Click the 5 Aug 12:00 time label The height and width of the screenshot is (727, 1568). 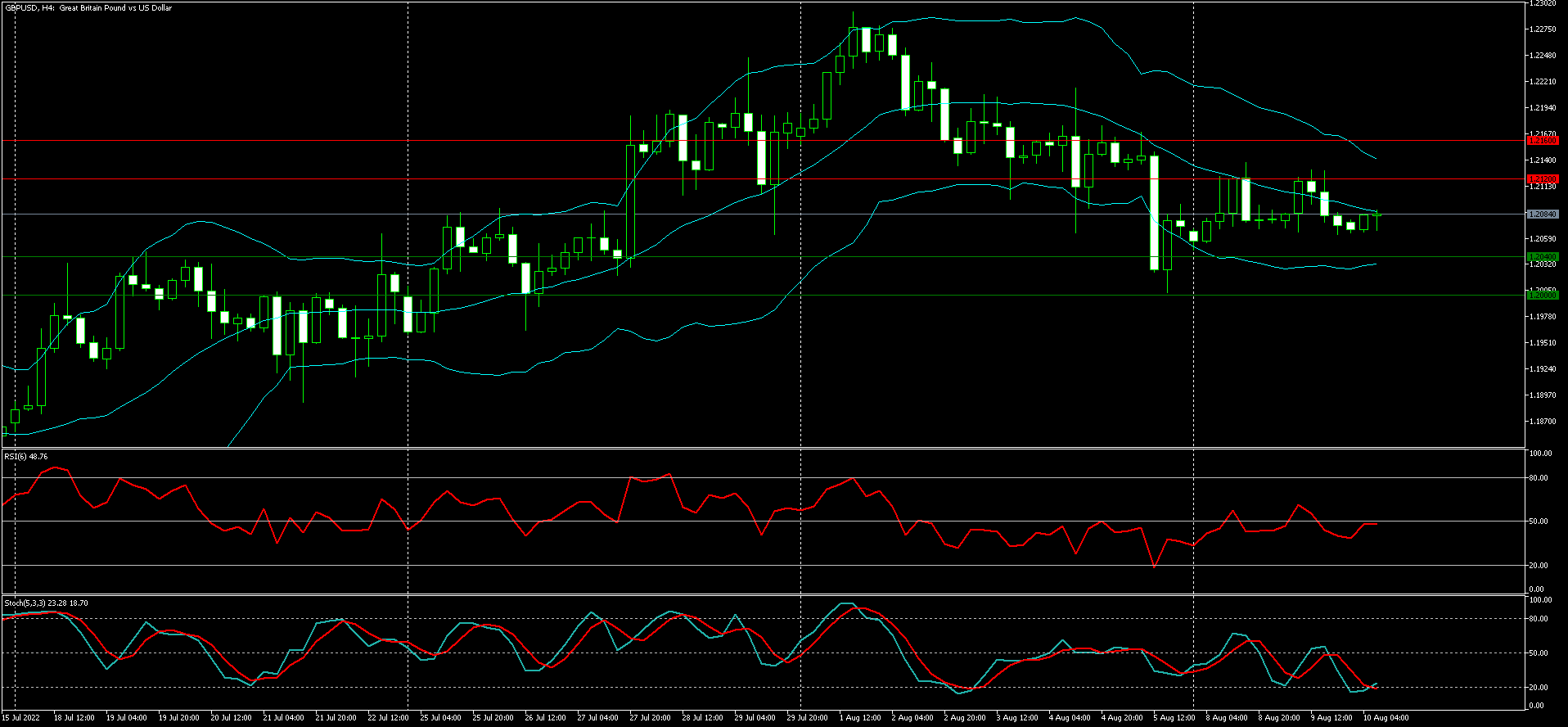point(1174,718)
